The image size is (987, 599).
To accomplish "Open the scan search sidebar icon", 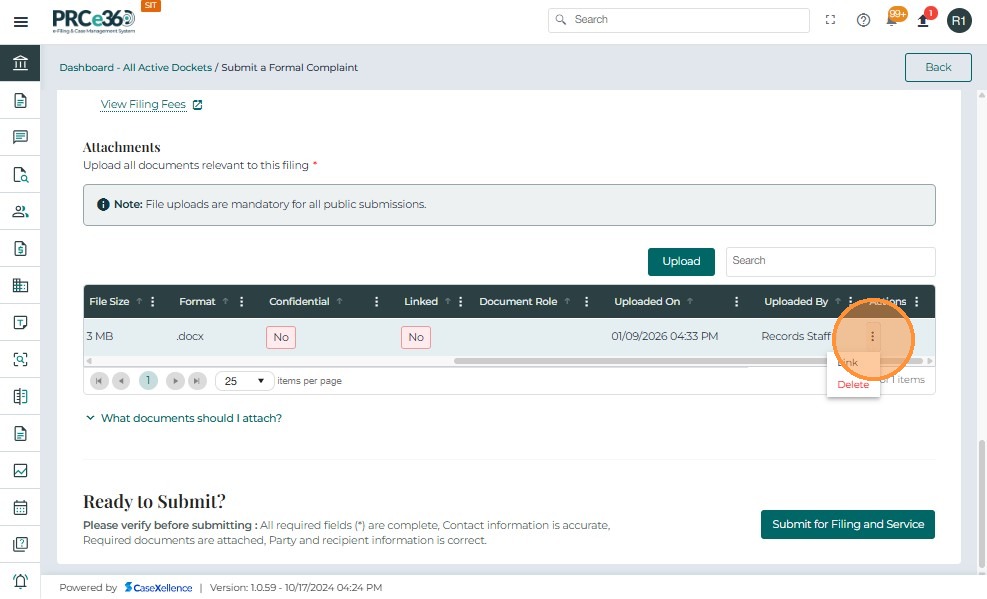I will pos(20,359).
